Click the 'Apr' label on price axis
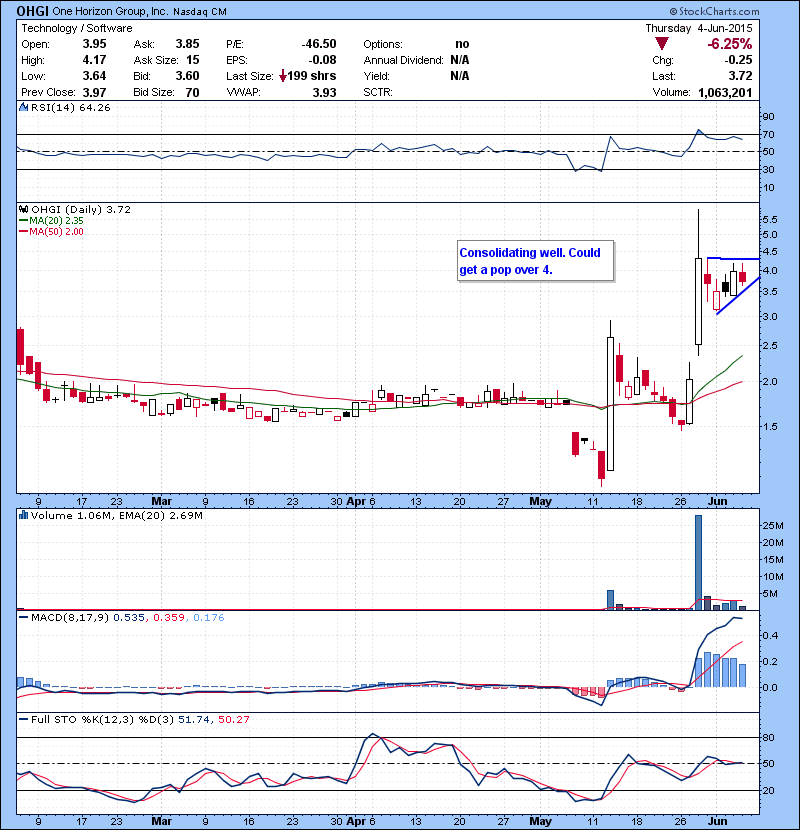 click(356, 501)
